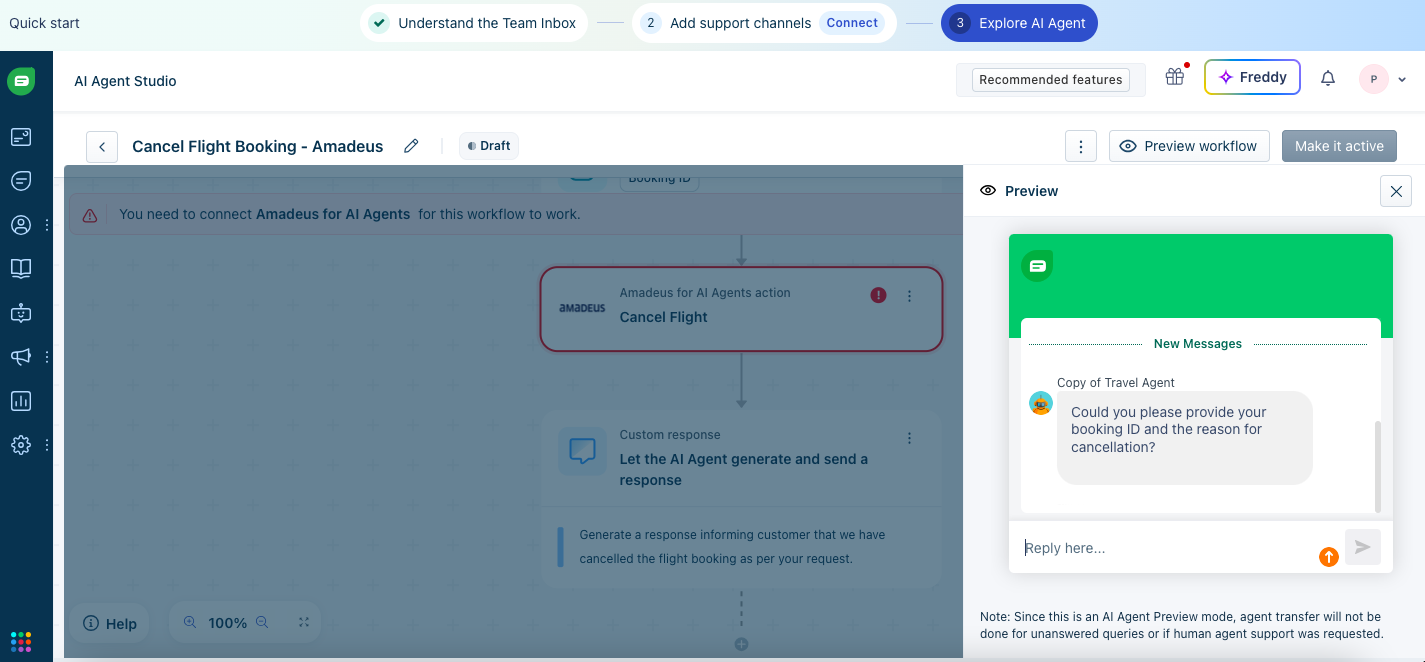The width and height of the screenshot is (1425, 662).
Task: Expand Campaigns sidebar submenu dots
Action: click(x=47, y=356)
